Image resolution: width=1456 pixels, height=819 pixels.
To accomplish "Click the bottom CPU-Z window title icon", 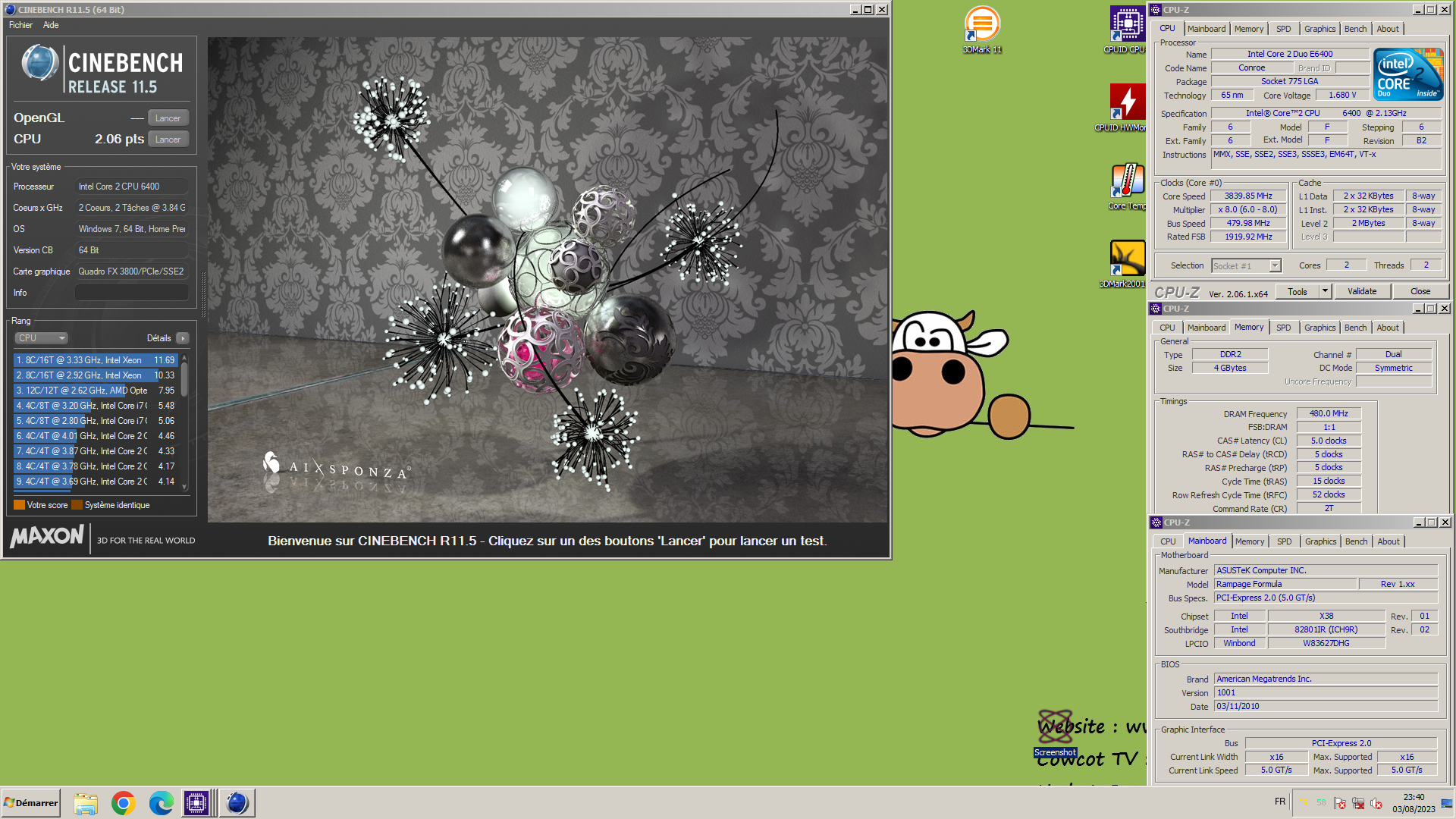I will (1156, 522).
